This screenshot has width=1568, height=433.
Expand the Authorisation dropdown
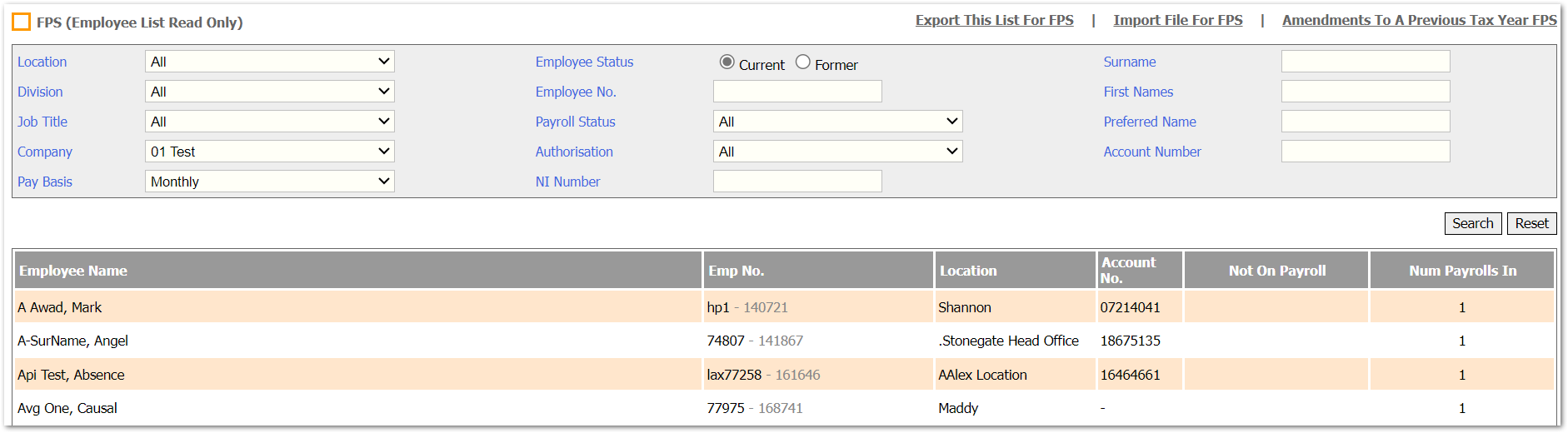coord(838,152)
